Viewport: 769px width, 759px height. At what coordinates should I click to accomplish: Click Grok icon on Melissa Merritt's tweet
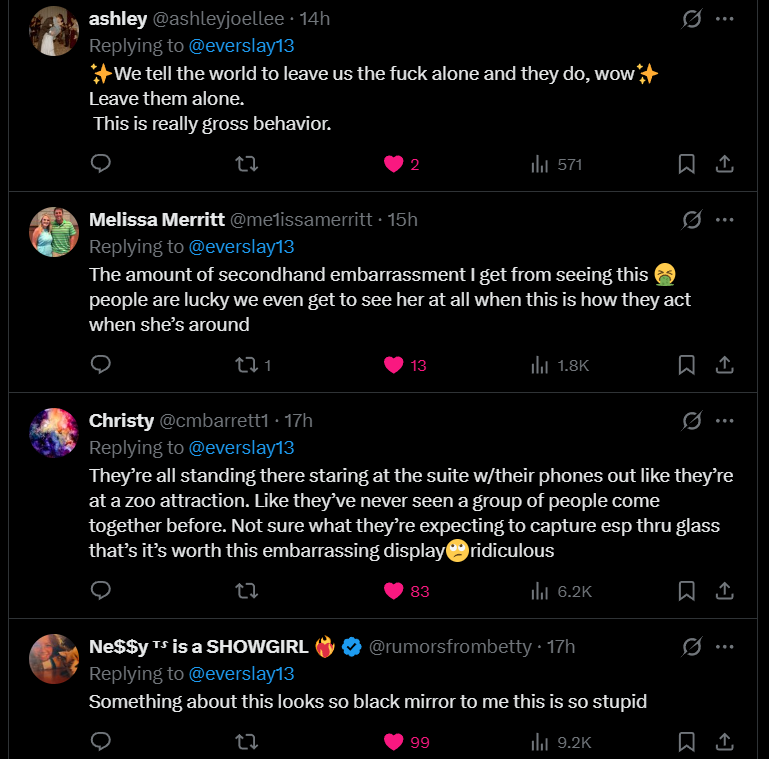click(x=691, y=219)
